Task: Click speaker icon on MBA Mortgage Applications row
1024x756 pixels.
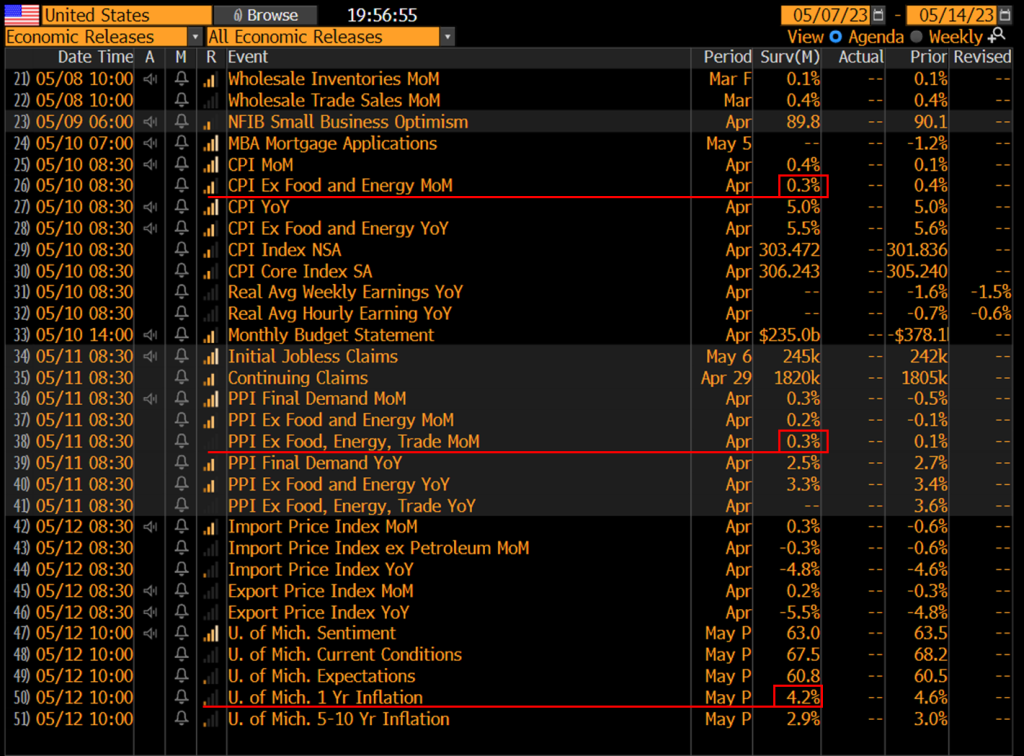Action: (151, 143)
